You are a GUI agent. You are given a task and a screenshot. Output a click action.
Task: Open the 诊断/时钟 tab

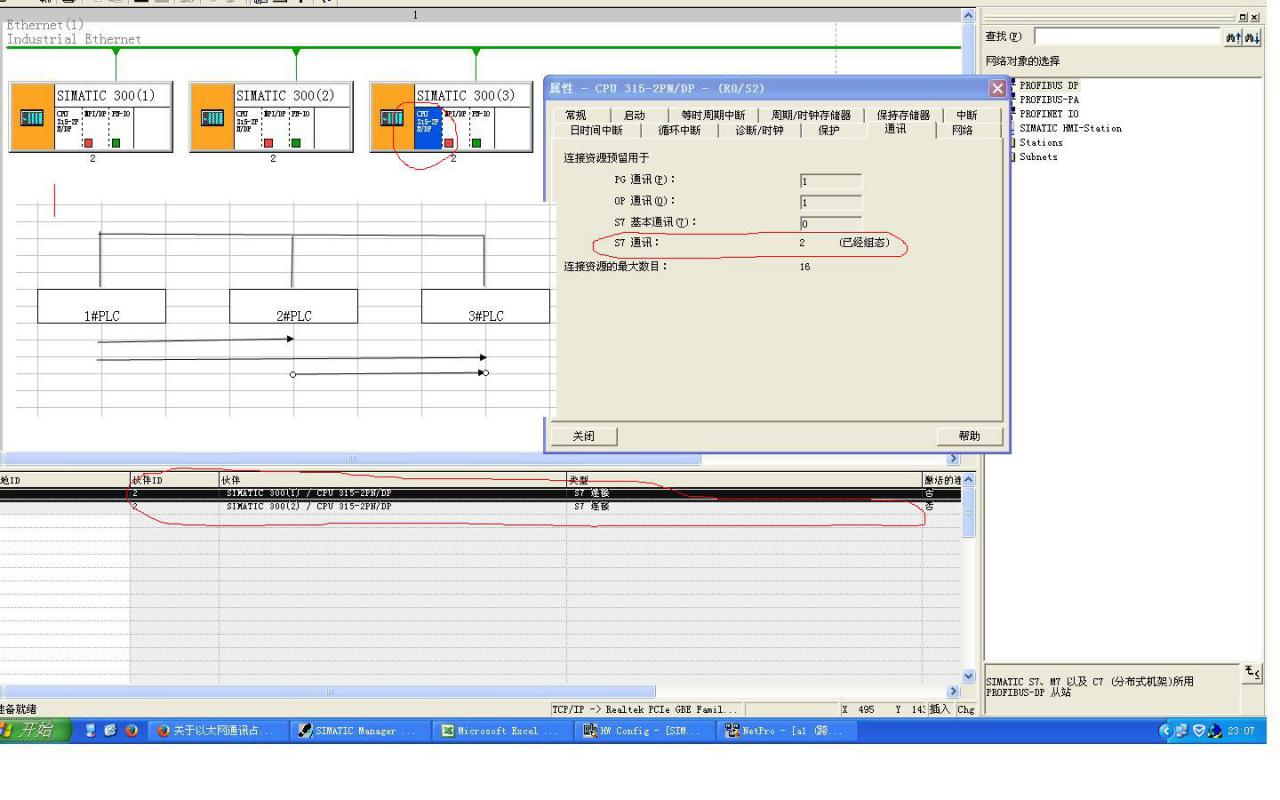759,130
